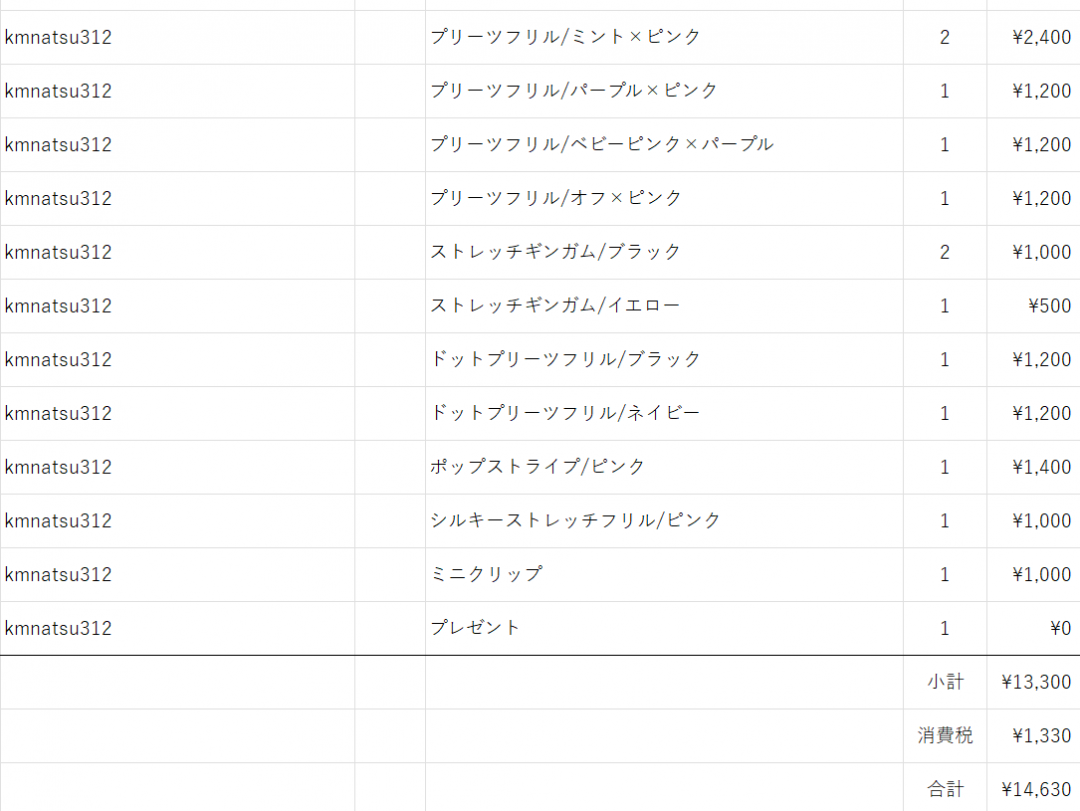Select the プレゼント item cell
This screenshot has height=811, width=1080.
(475, 628)
